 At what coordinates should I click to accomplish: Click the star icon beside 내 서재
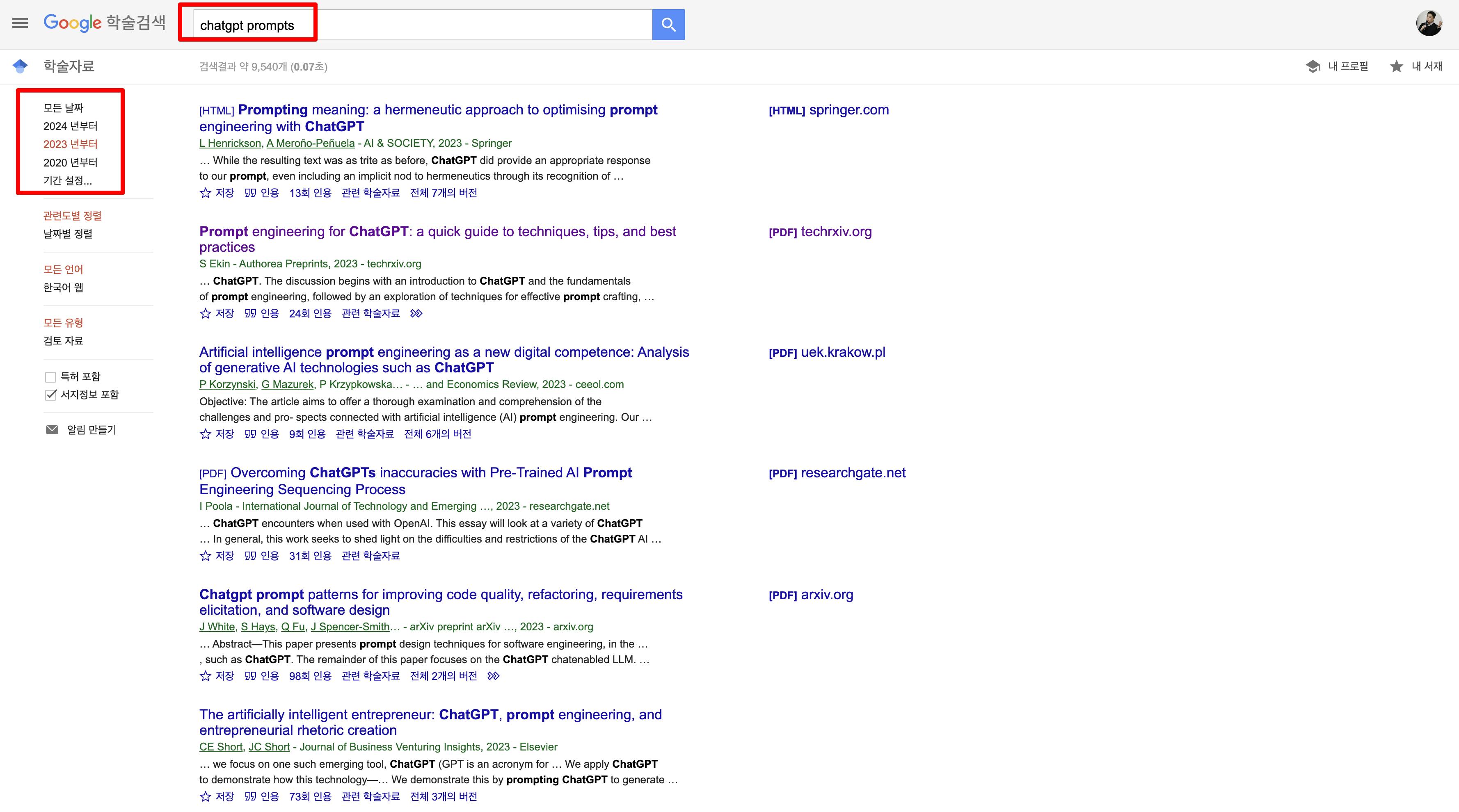click(1396, 66)
